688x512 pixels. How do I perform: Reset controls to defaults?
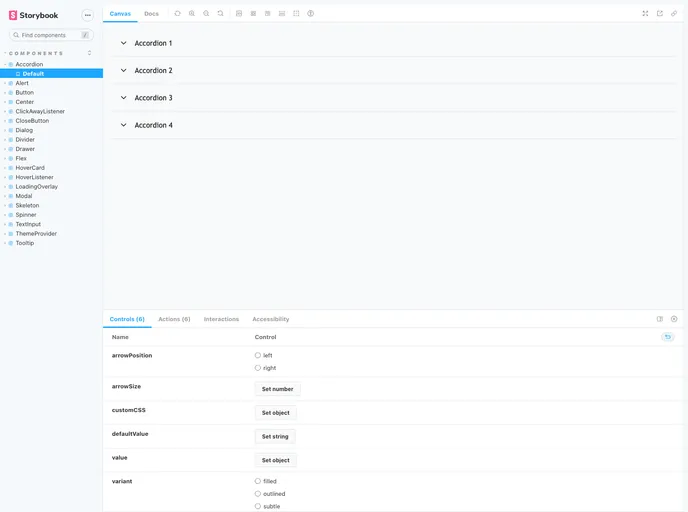668,337
